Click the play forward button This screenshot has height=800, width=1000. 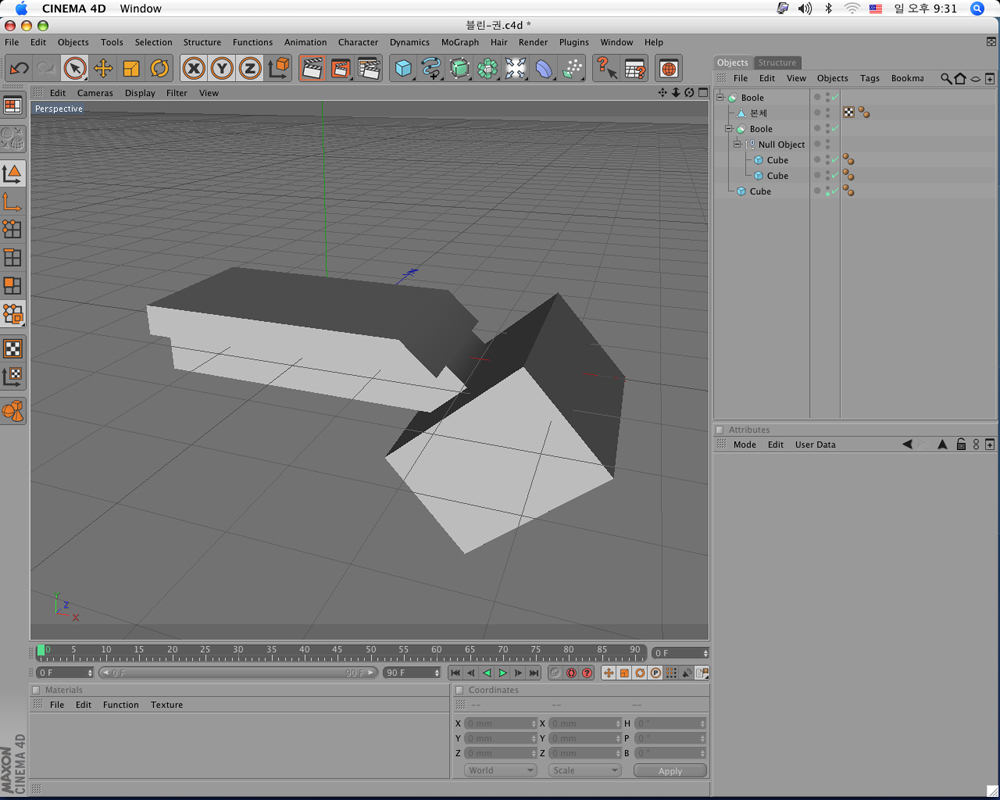point(503,673)
